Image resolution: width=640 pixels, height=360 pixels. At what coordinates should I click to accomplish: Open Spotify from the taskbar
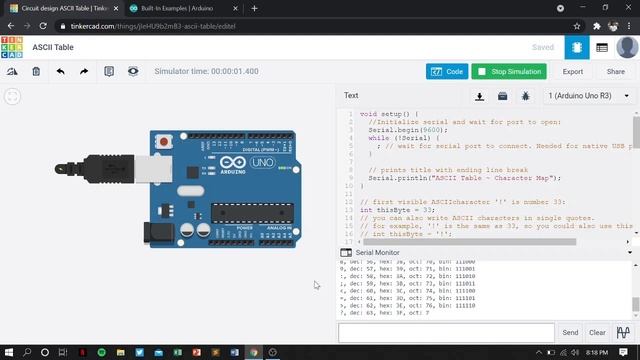click(102, 352)
